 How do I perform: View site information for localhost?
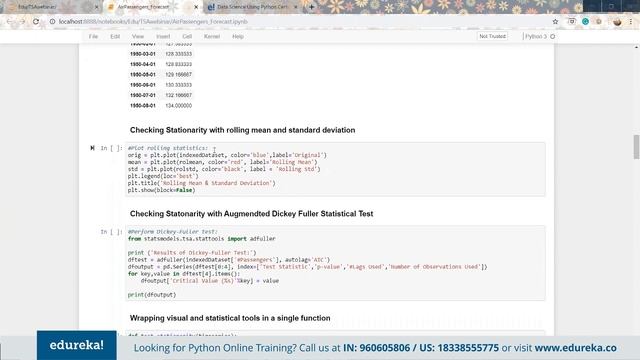click(x=52, y=22)
